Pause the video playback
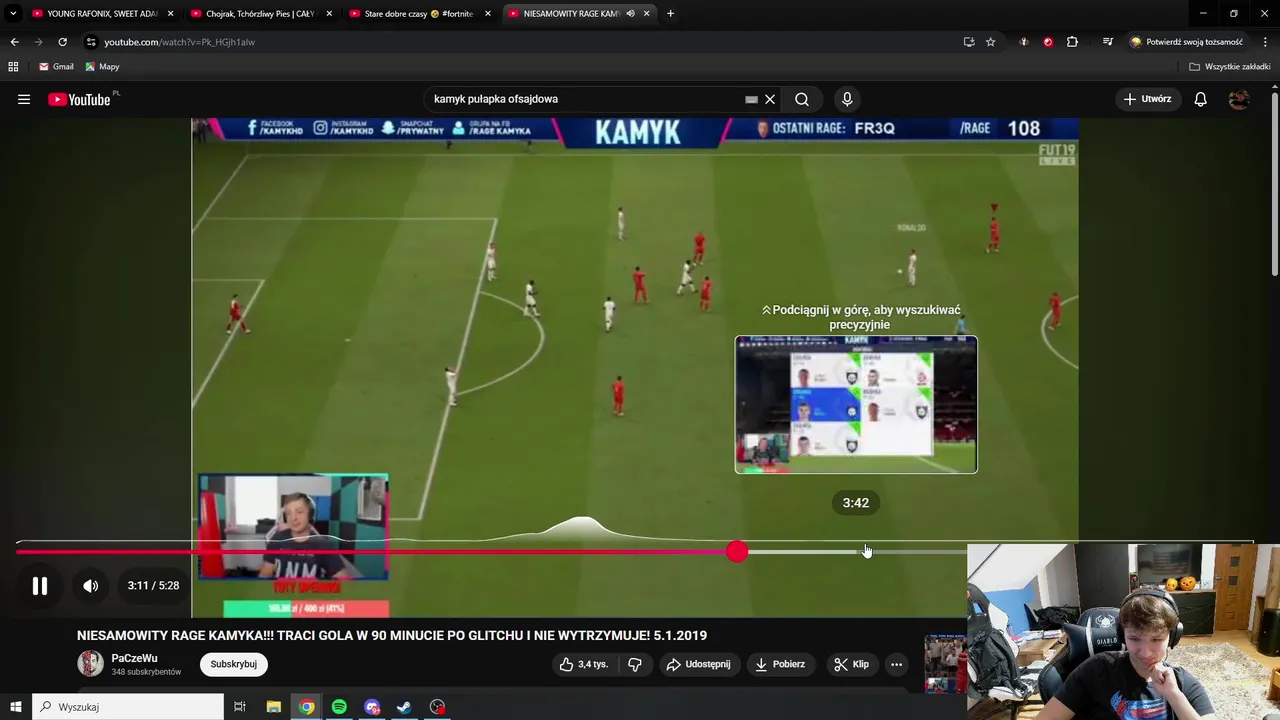Screen dimensions: 1280x720 [40, 586]
